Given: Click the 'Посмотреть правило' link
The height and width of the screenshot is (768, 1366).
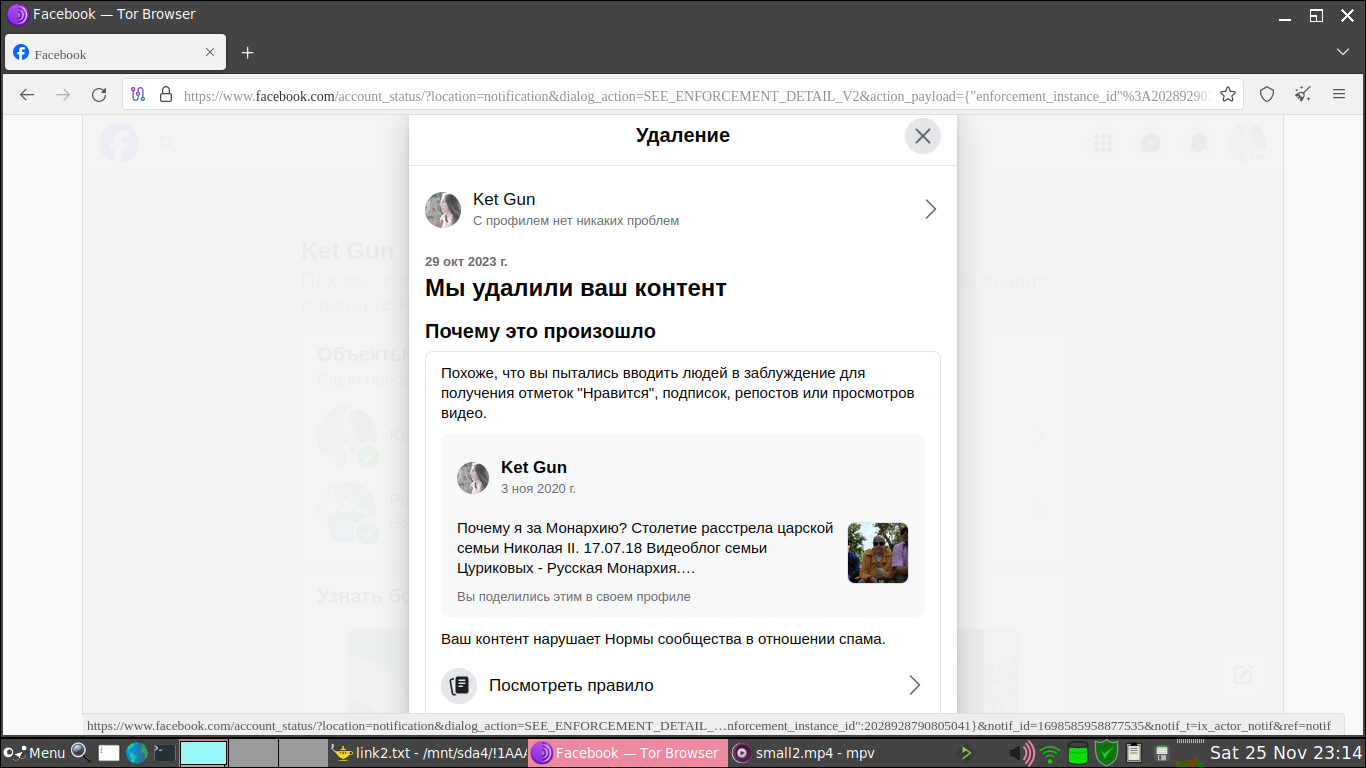Looking at the screenshot, I should [x=572, y=685].
